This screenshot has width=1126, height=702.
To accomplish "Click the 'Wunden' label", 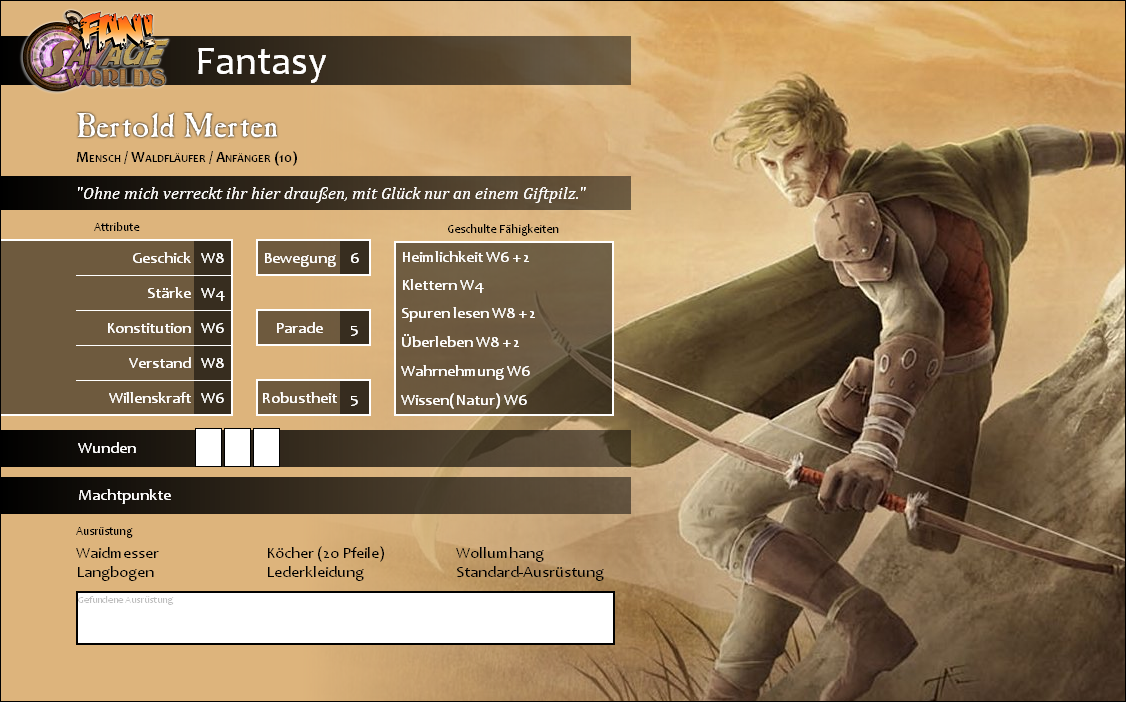I will [107, 448].
